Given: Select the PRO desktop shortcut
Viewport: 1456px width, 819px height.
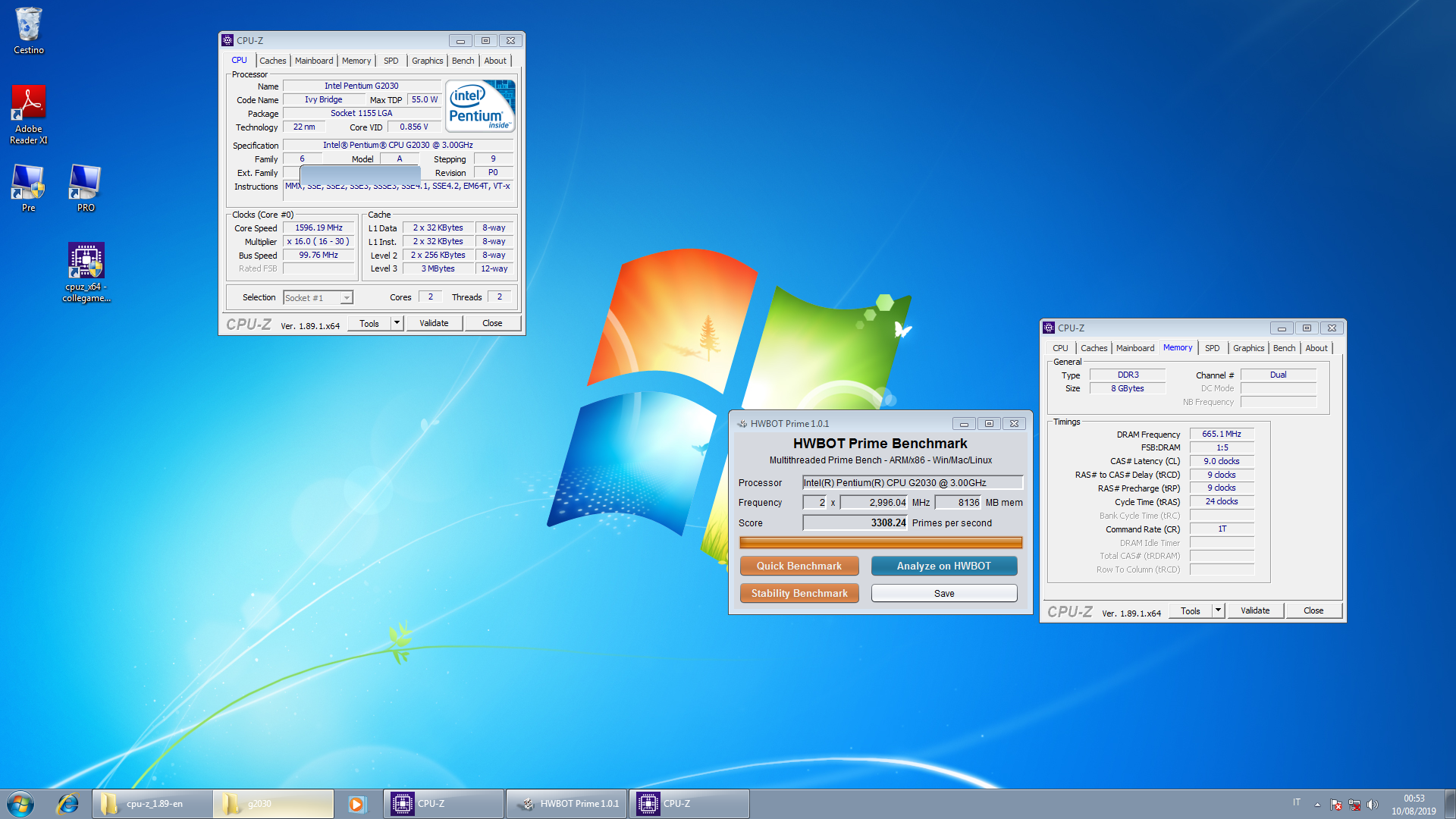Looking at the screenshot, I should pos(86,188).
